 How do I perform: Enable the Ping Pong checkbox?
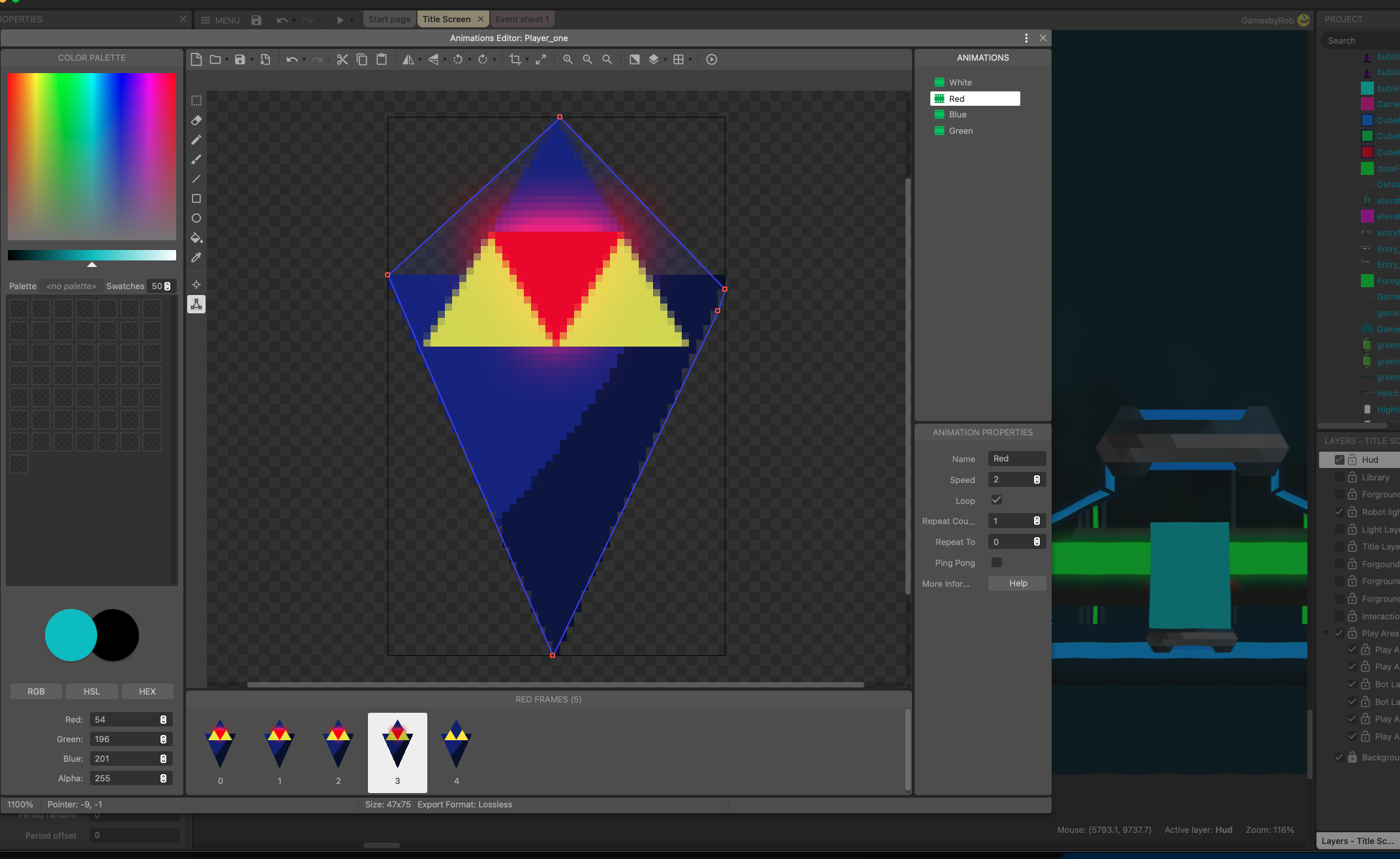pos(997,562)
